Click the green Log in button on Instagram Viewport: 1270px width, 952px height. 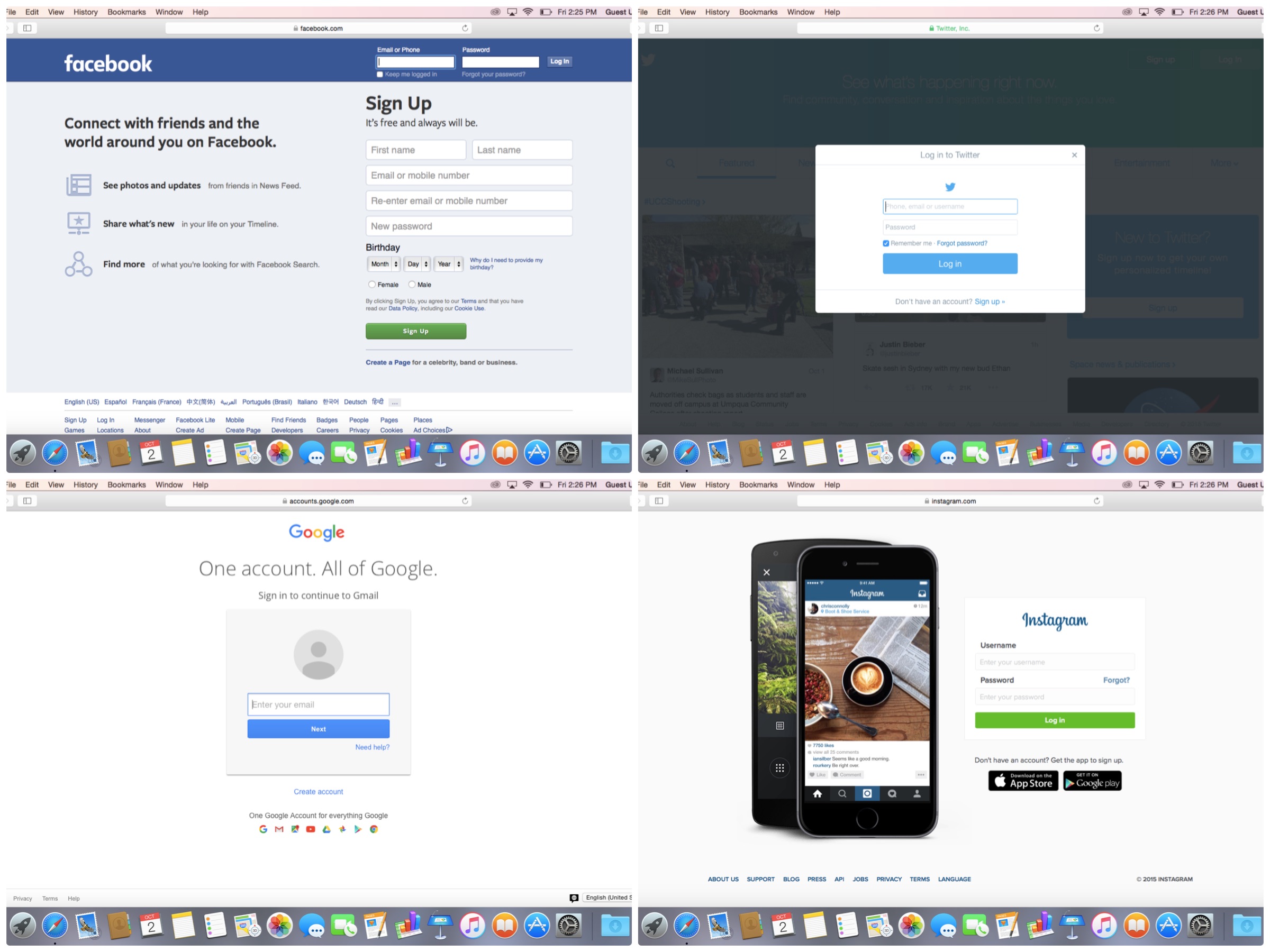point(1054,720)
